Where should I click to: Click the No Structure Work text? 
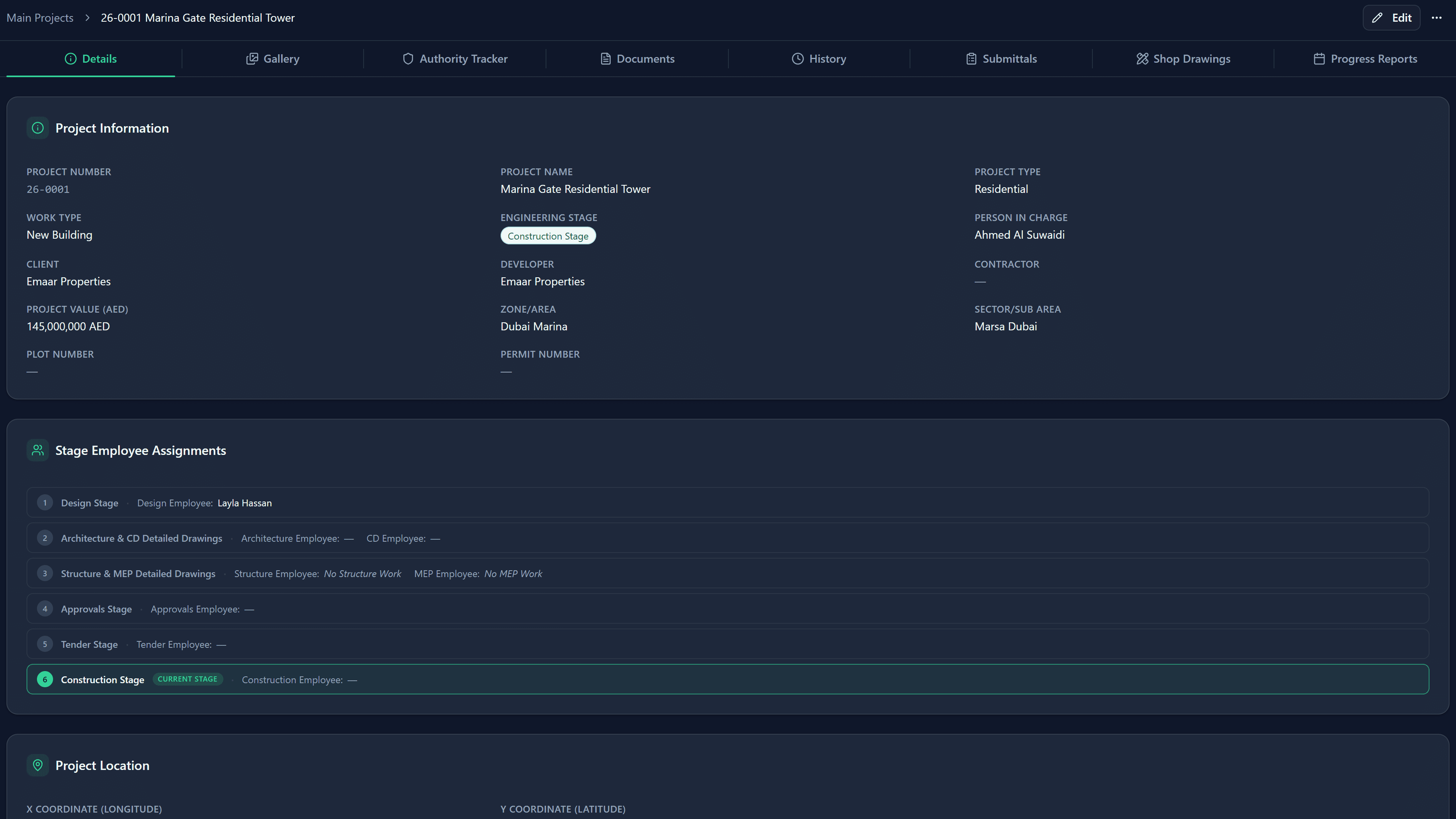(362, 574)
